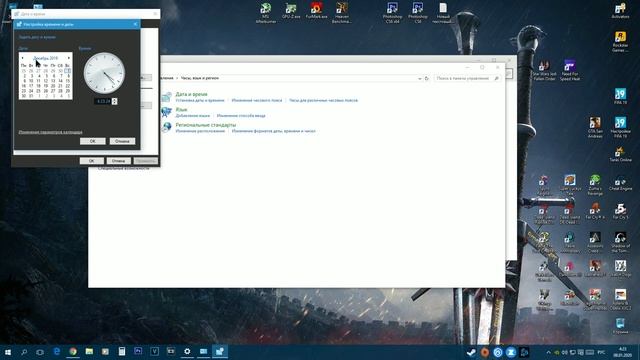
Task: Select day 10 in the calendar
Action: (x=31, y=81)
